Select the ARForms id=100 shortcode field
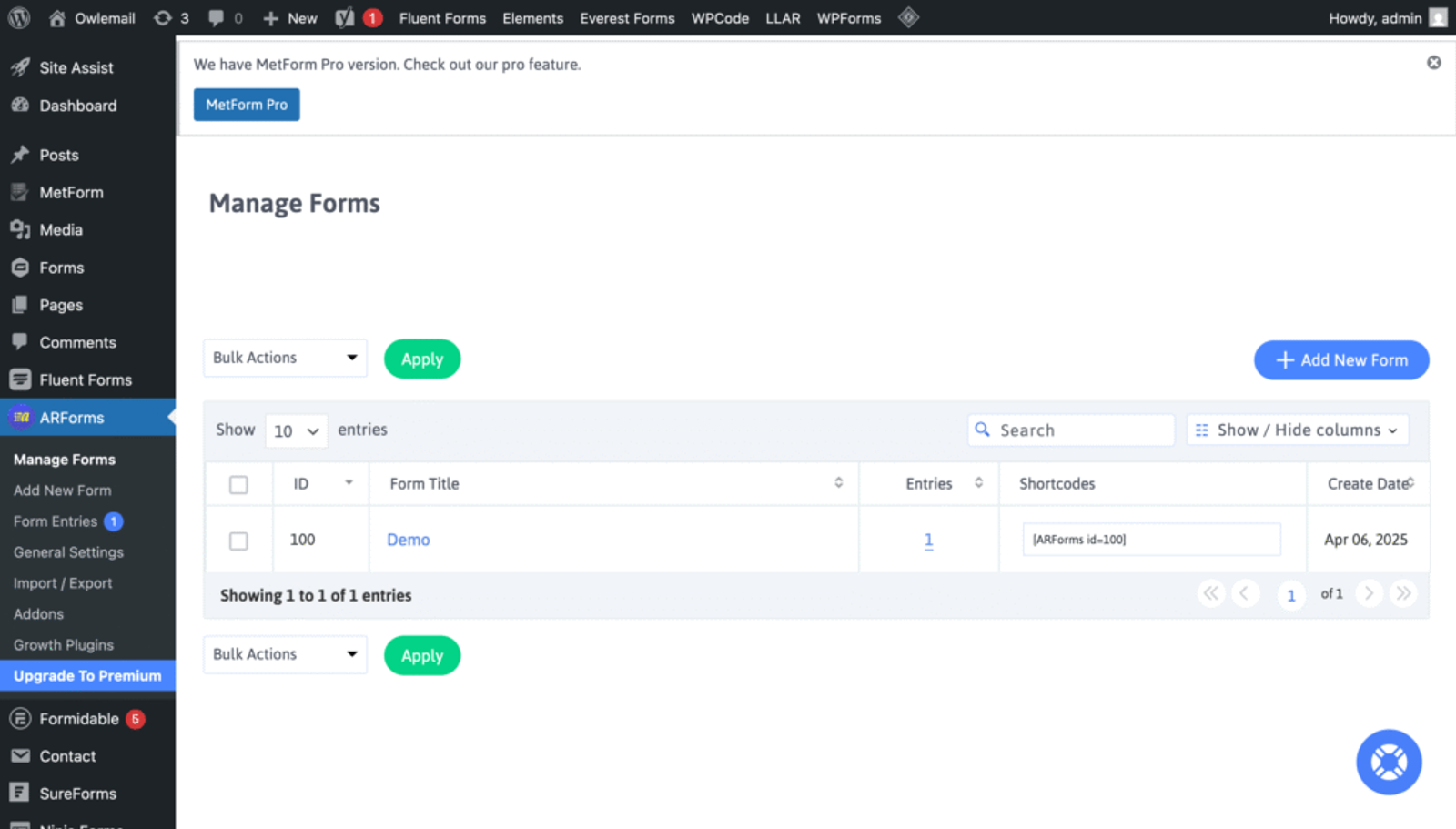Screen dimensions: 1456x829 point(1151,540)
